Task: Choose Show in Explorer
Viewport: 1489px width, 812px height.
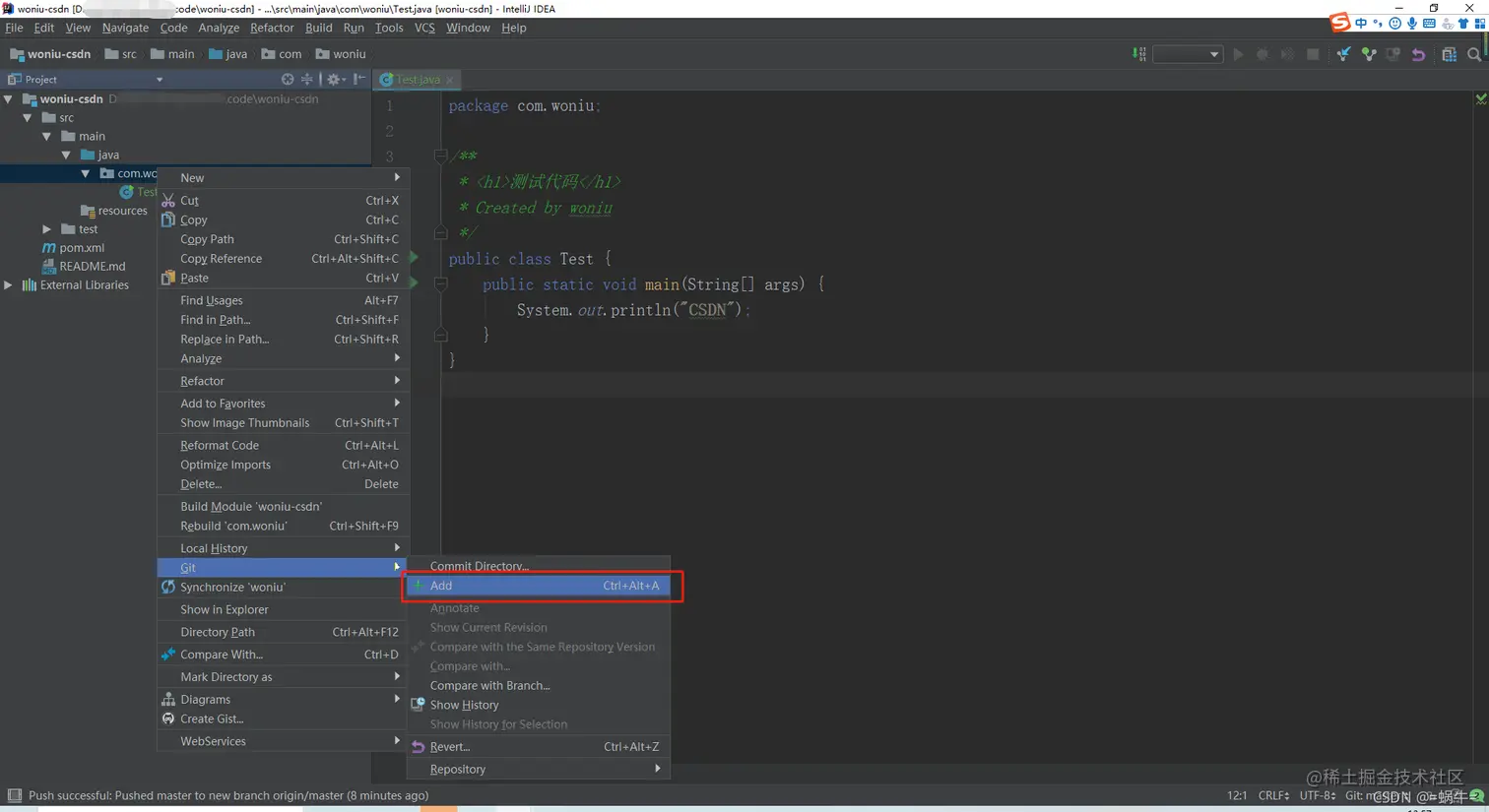Action: coord(284,609)
